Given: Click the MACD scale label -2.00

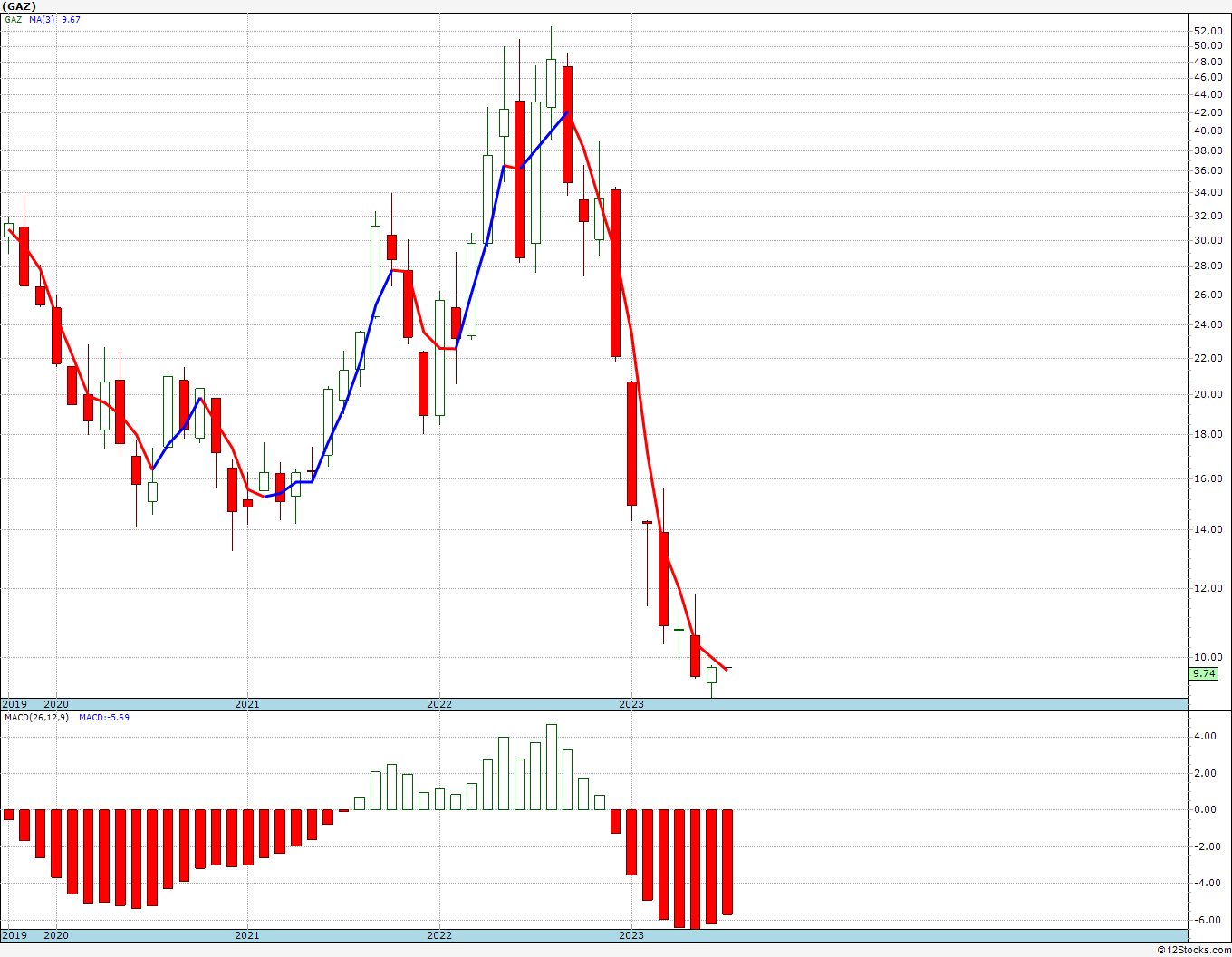Looking at the screenshot, I should (x=1206, y=846).
